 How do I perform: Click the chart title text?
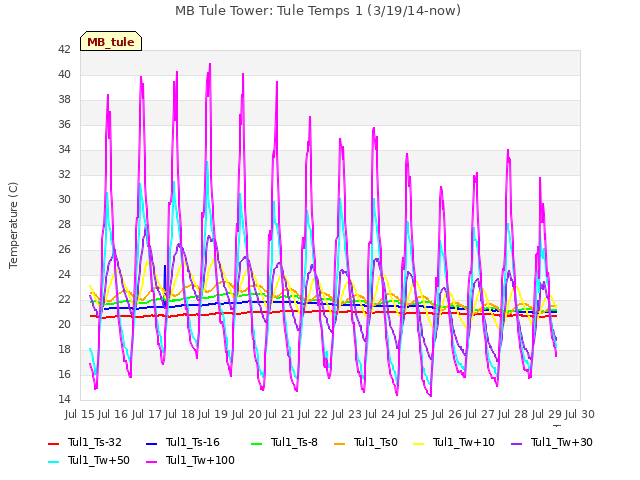318,11
